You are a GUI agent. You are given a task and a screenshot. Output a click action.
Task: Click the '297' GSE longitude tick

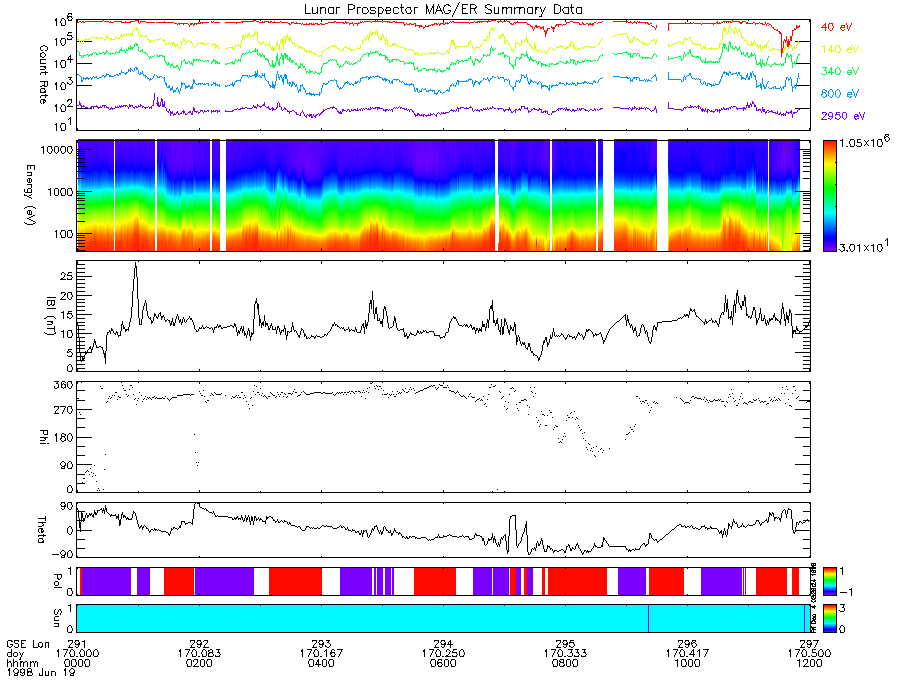tap(809, 644)
